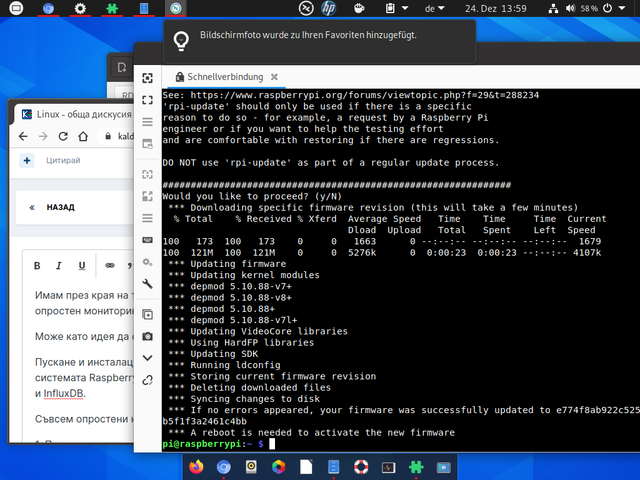The image size is (640, 480).
Task: Switch tab pages via Remmina sidebar icon
Action: 147,144
